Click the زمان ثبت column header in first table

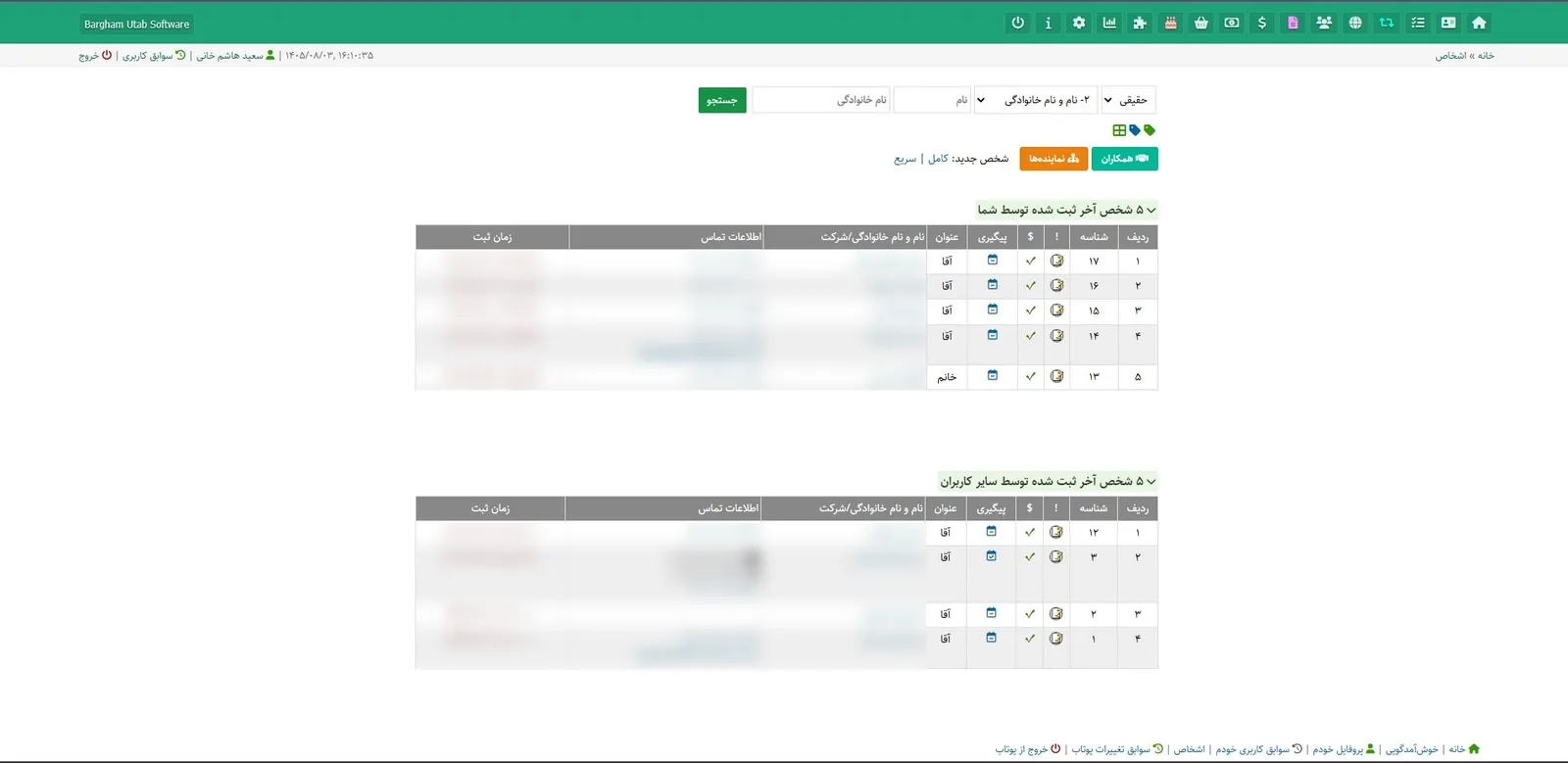pos(492,237)
